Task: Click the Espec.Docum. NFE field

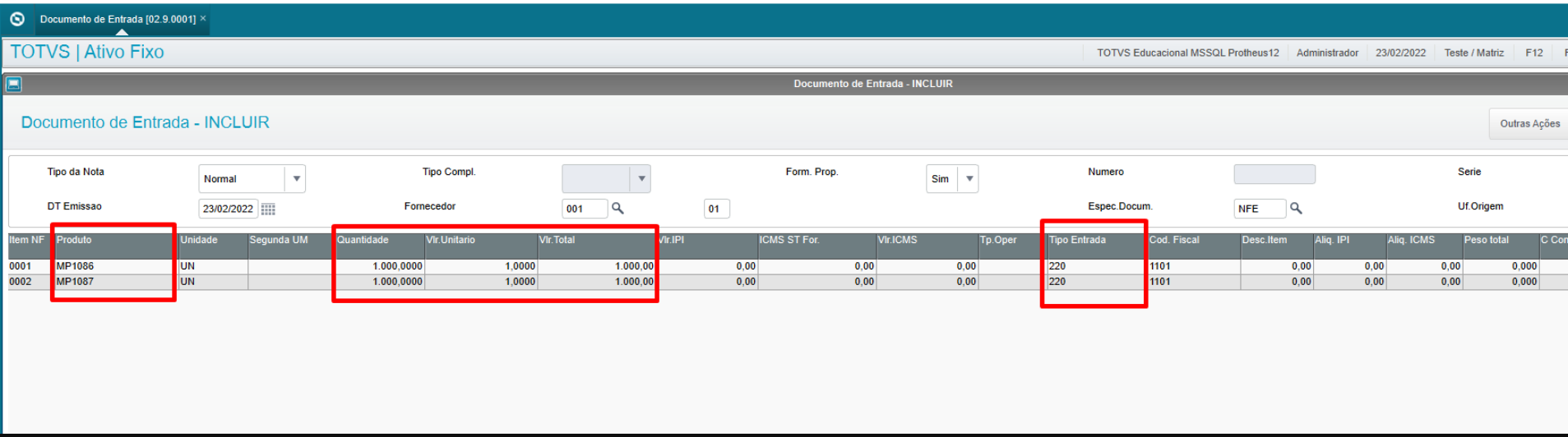Action: pyautogui.click(x=1259, y=209)
